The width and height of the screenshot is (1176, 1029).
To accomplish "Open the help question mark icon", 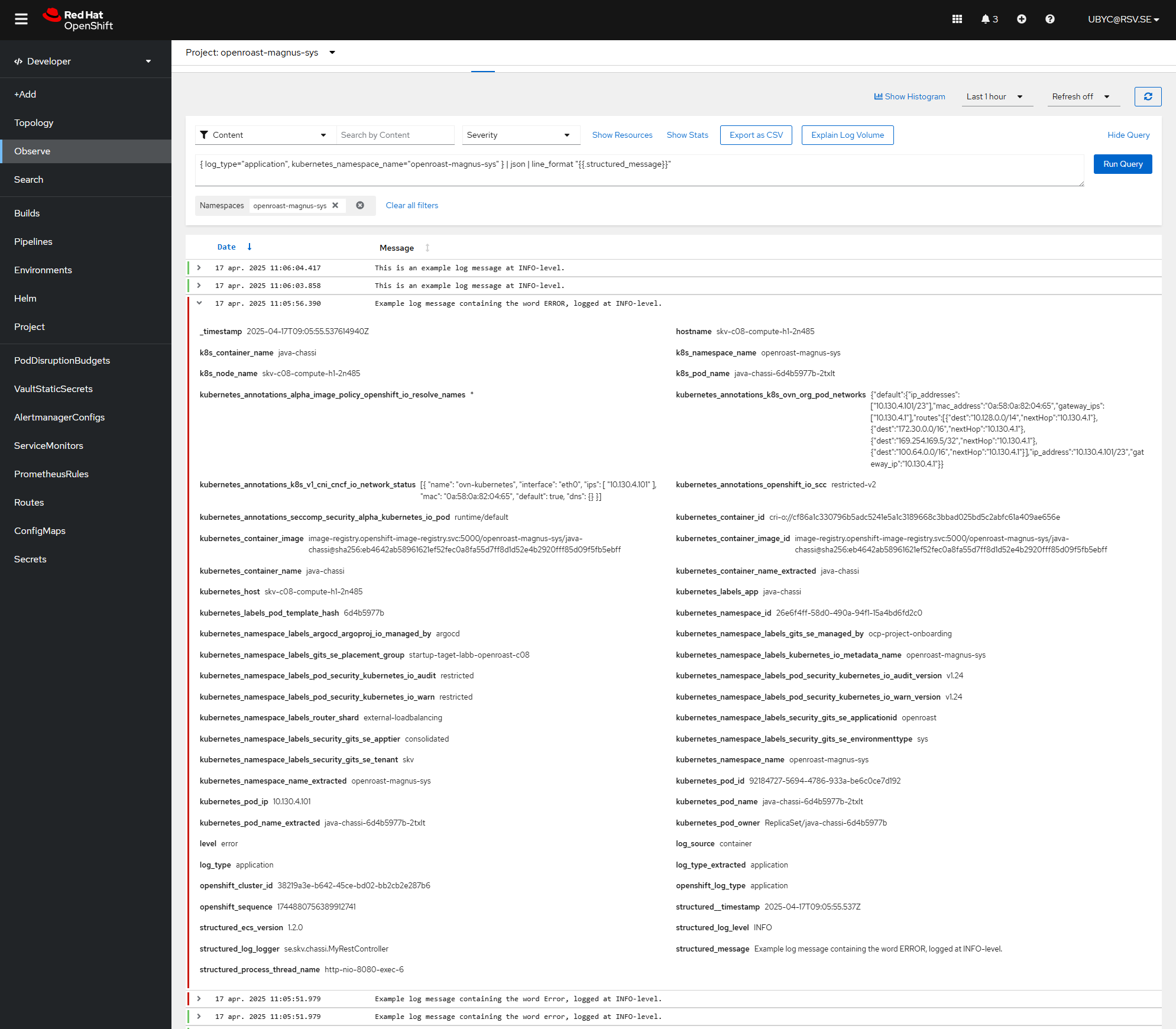I will (x=1049, y=20).
